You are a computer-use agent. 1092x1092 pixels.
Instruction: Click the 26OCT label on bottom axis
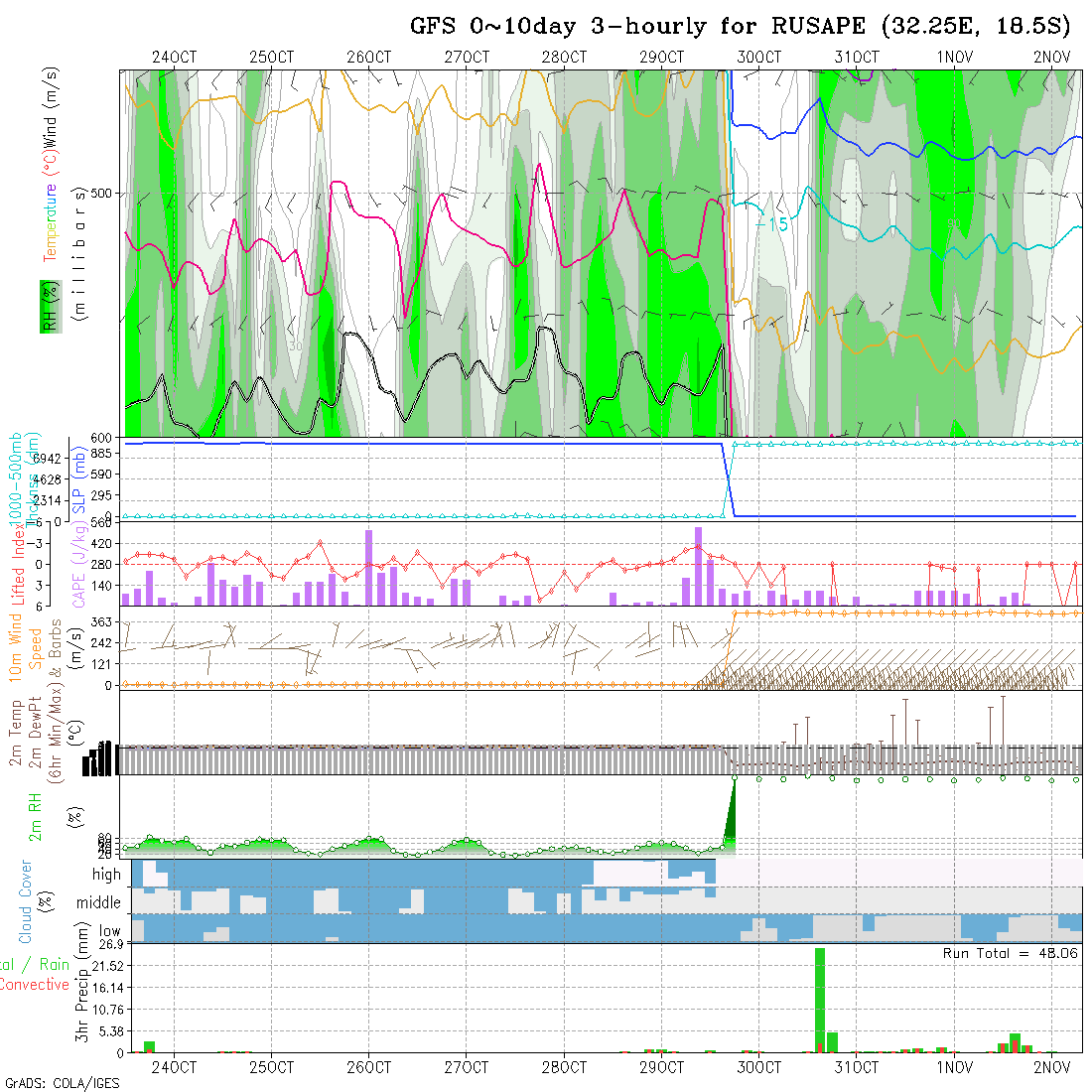pyautogui.click(x=369, y=1067)
